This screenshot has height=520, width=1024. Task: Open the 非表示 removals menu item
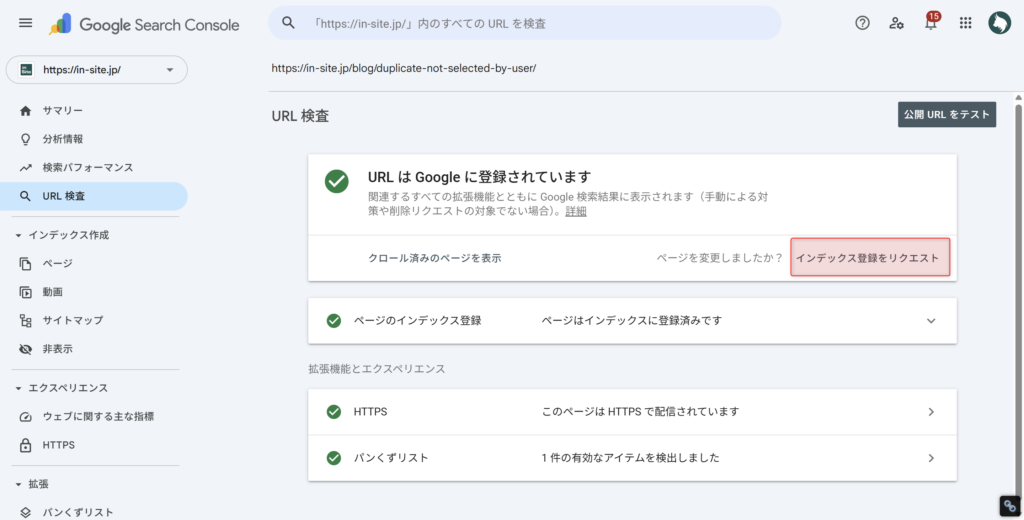click(57, 349)
